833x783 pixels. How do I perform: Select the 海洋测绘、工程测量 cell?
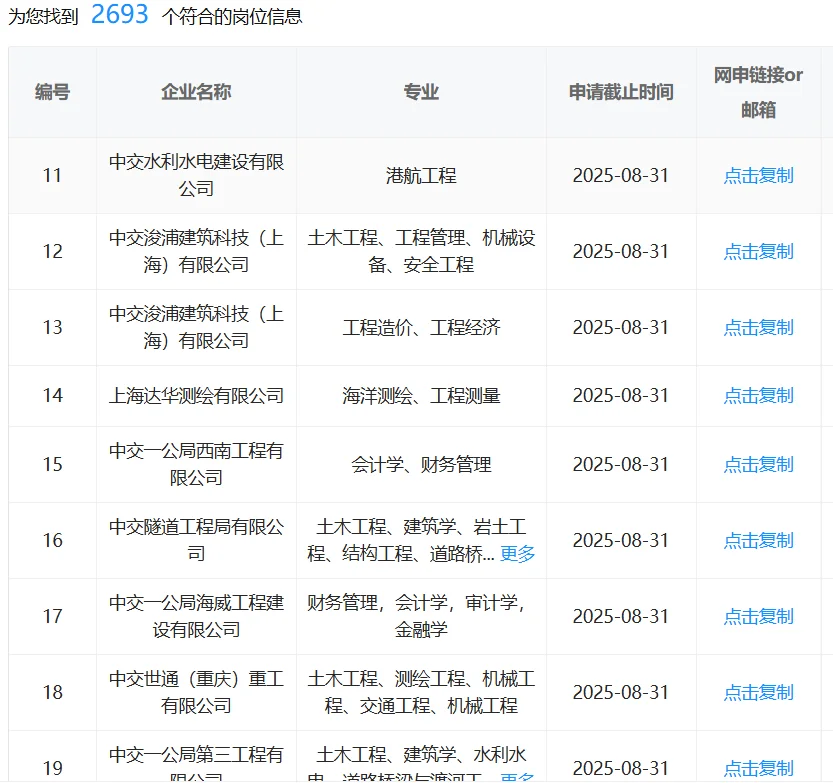pos(421,396)
